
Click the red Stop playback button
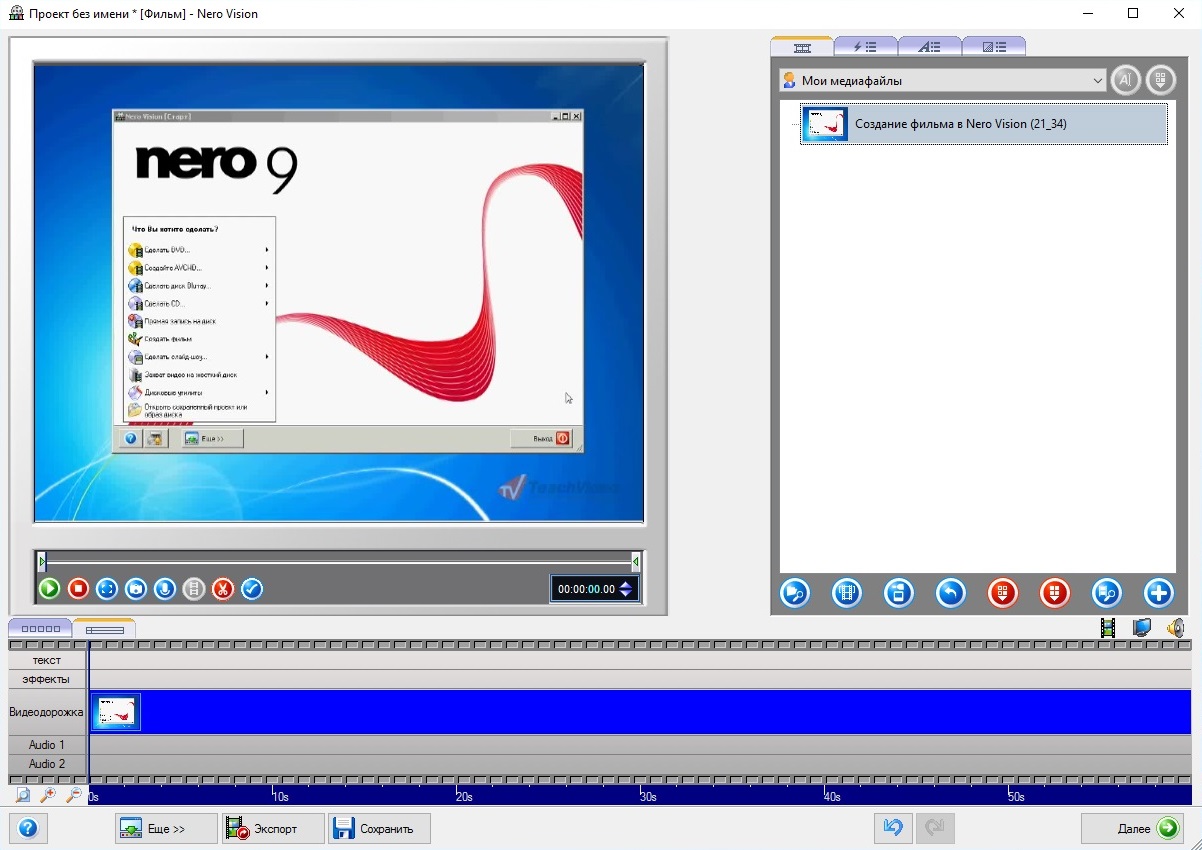click(78, 589)
